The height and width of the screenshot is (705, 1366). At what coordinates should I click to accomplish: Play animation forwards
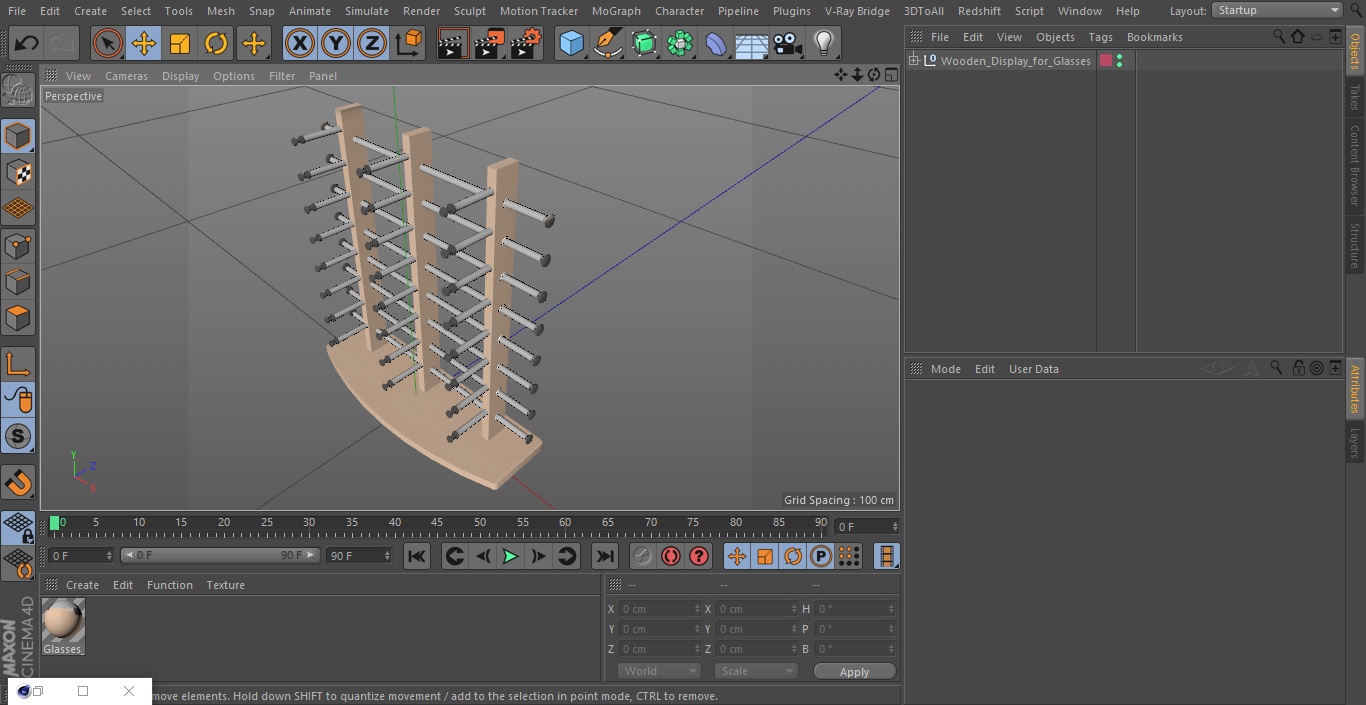tap(510, 556)
